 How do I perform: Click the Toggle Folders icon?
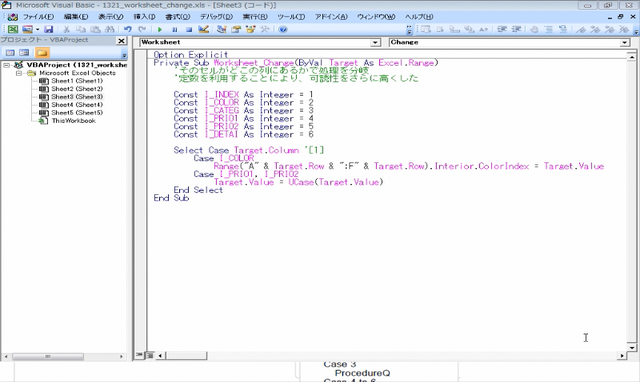coord(42,53)
